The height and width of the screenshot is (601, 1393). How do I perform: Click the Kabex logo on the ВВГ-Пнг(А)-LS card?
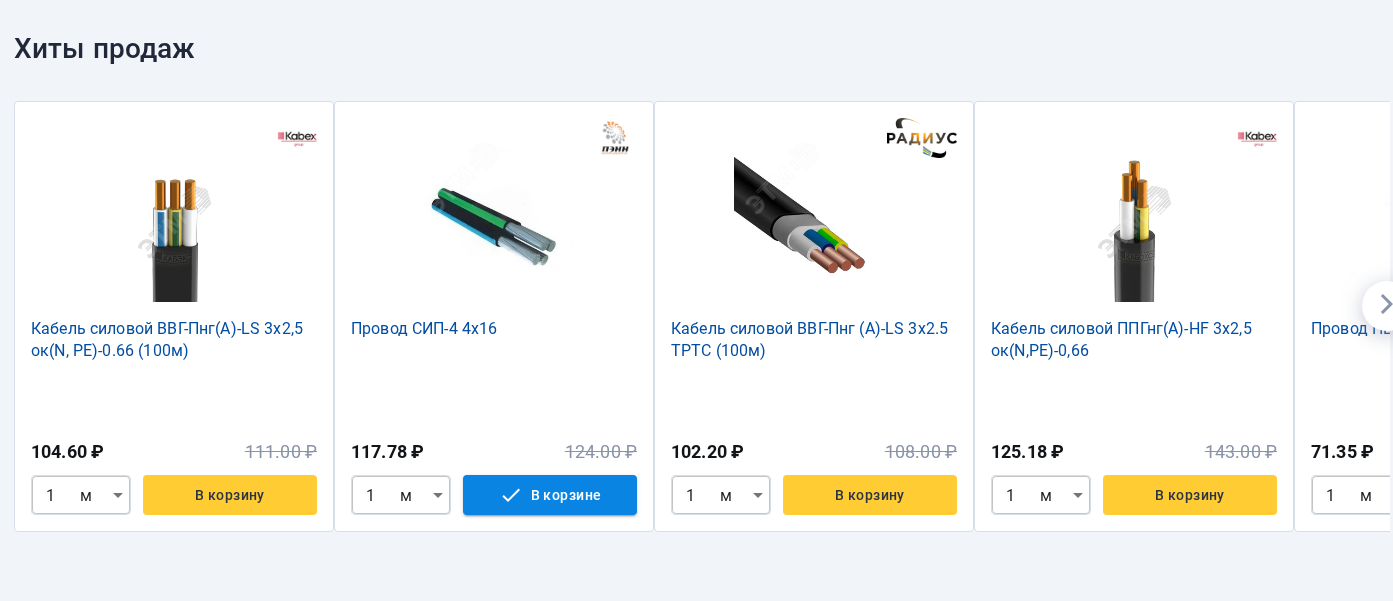point(297,138)
